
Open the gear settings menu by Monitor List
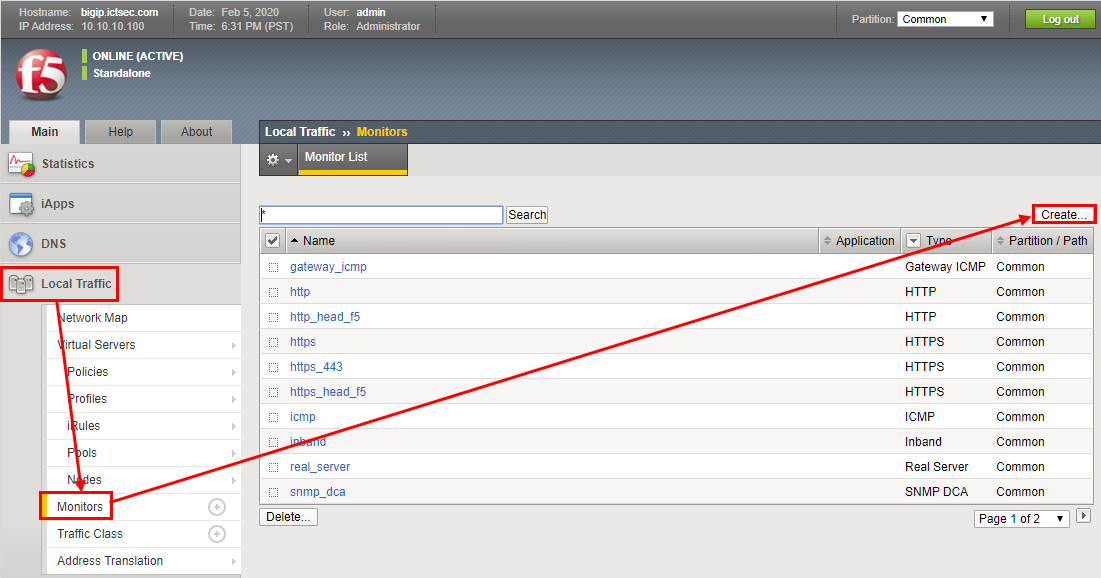tap(279, 160)
